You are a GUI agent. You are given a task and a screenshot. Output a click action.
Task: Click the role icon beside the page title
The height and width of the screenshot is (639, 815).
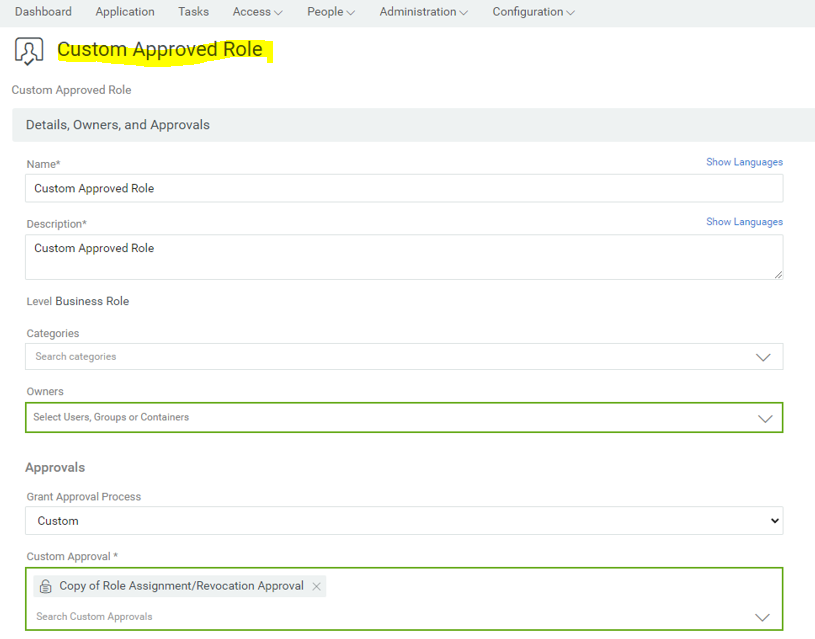(x=29, y=51)
